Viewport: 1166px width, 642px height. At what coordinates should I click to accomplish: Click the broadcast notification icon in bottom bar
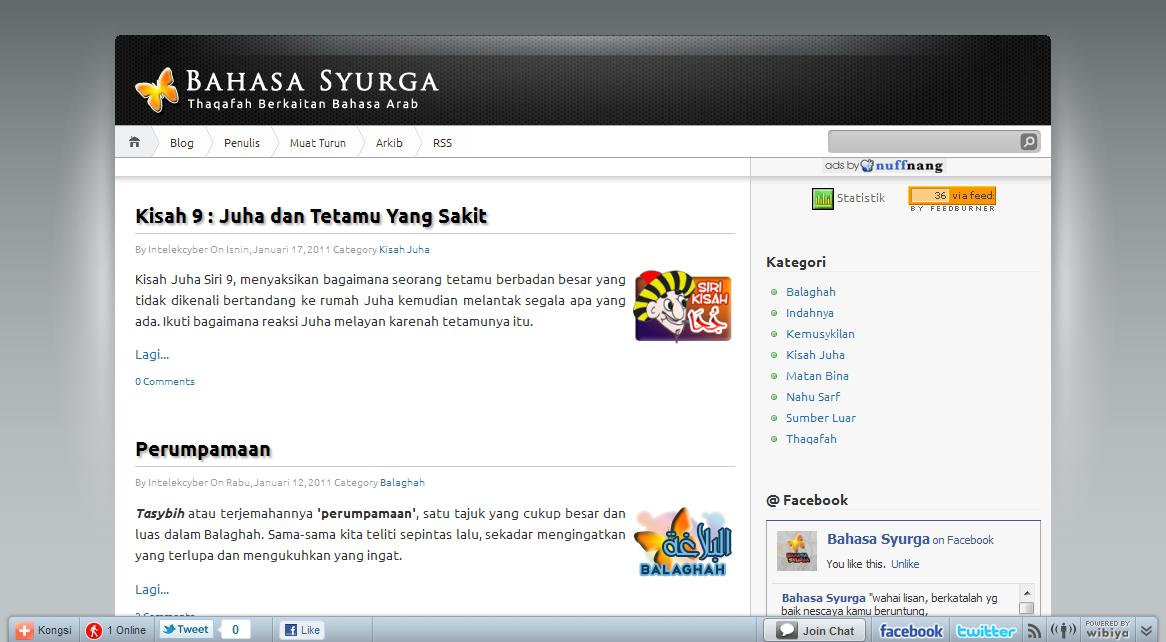pos(1063,630)
